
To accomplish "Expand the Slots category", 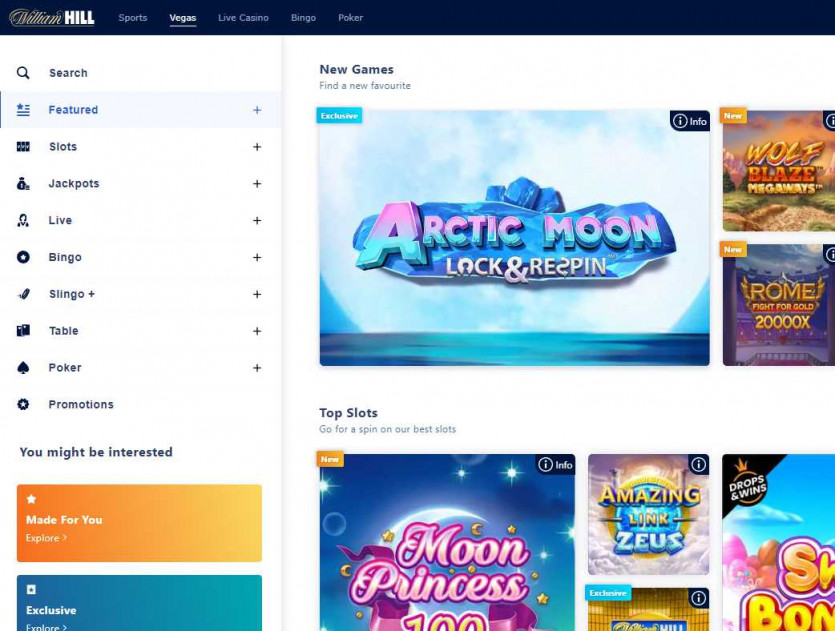I will tap(257, 146).
